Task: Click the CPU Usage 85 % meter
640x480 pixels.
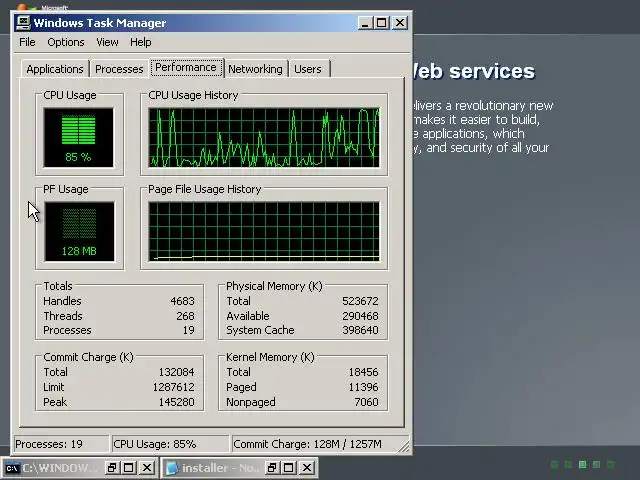Action: (78, 138)
